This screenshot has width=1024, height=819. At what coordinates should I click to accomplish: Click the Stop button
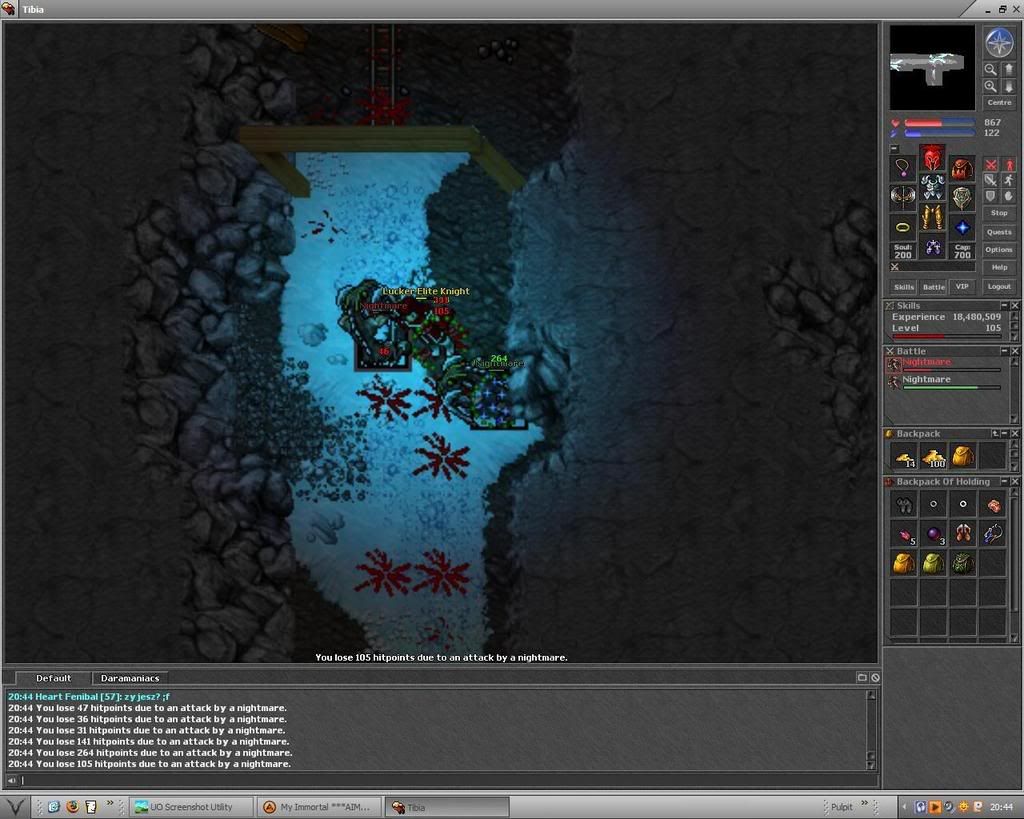[x=999, y=213]
